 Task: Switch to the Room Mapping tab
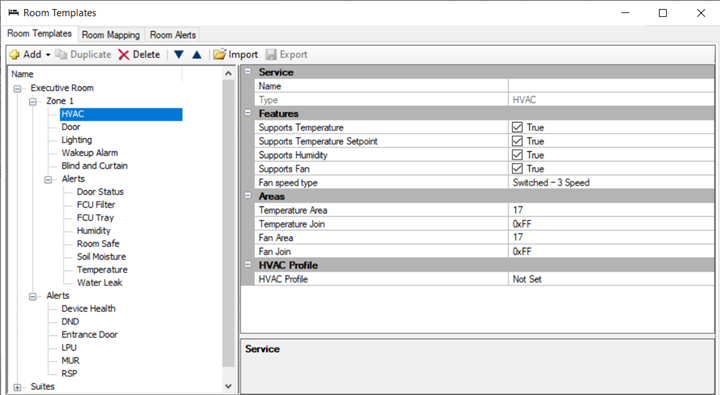pos(111,35)
